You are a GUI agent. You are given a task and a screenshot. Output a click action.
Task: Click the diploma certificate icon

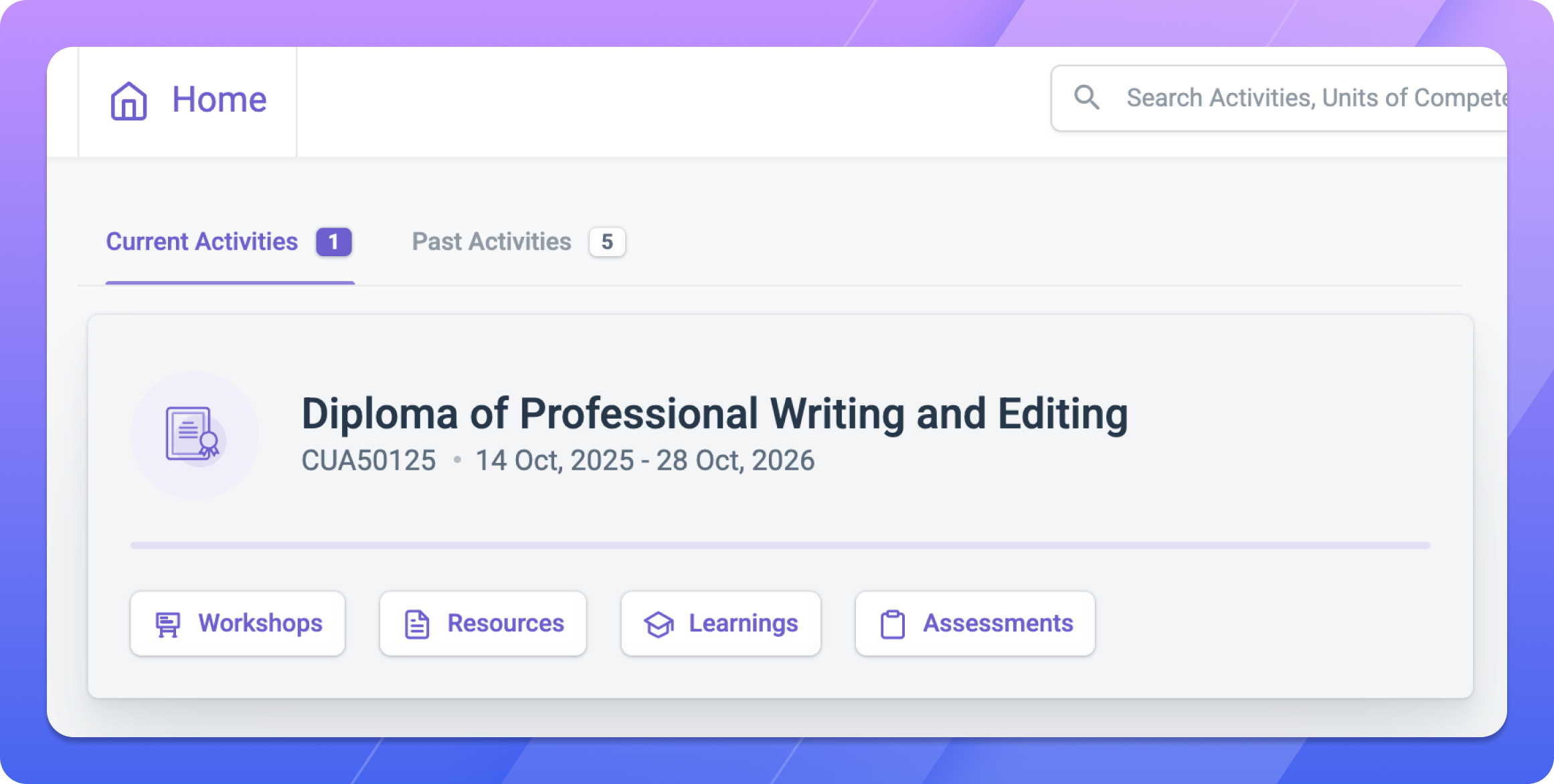click(x=193, y=434)
